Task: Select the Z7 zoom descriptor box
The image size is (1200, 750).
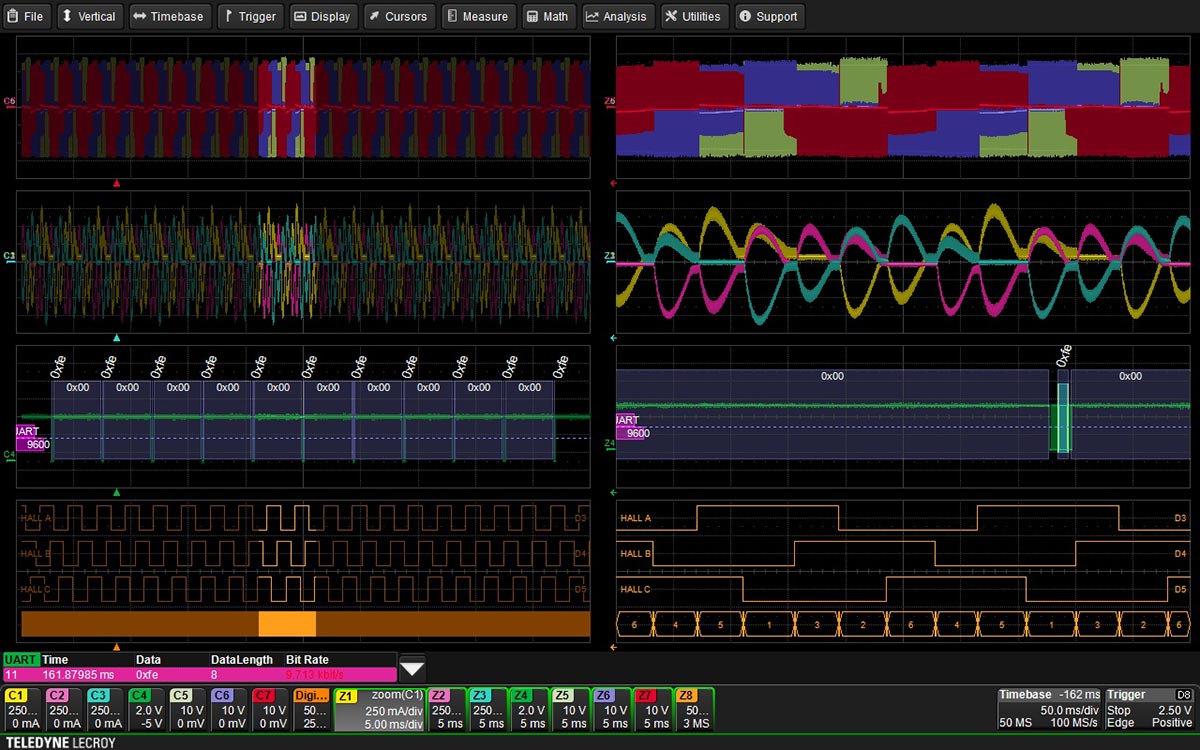Action: pos(652,709)
